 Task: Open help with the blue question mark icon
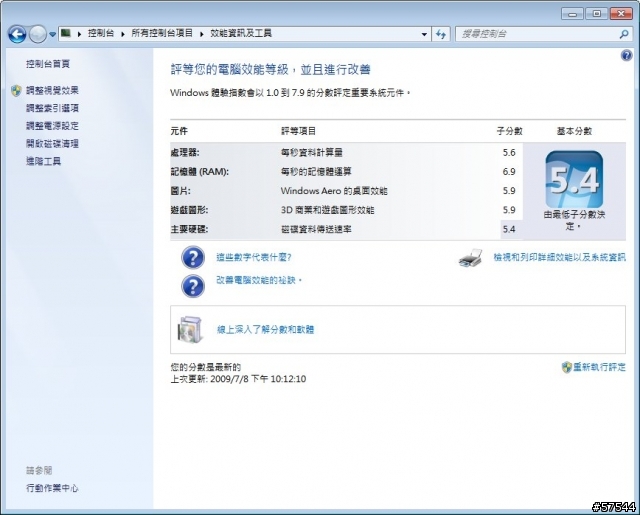[626, 55]
